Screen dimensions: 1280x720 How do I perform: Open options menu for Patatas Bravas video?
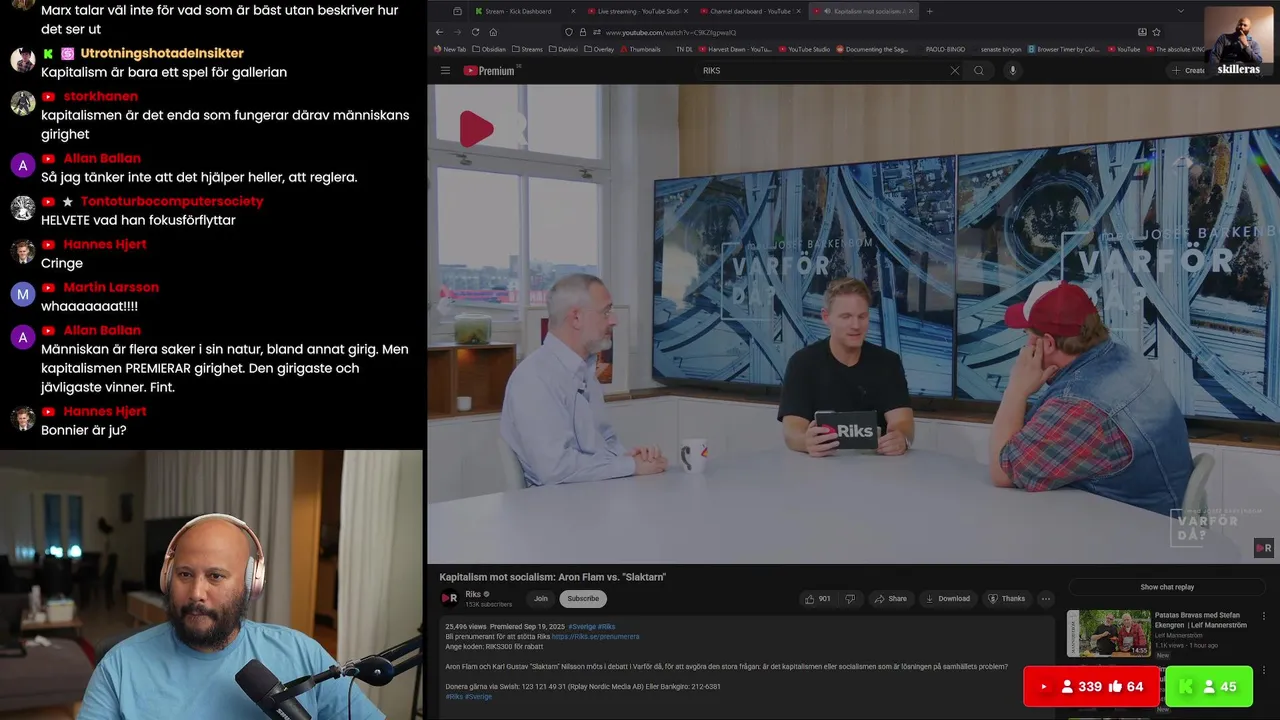(1263, 616)
